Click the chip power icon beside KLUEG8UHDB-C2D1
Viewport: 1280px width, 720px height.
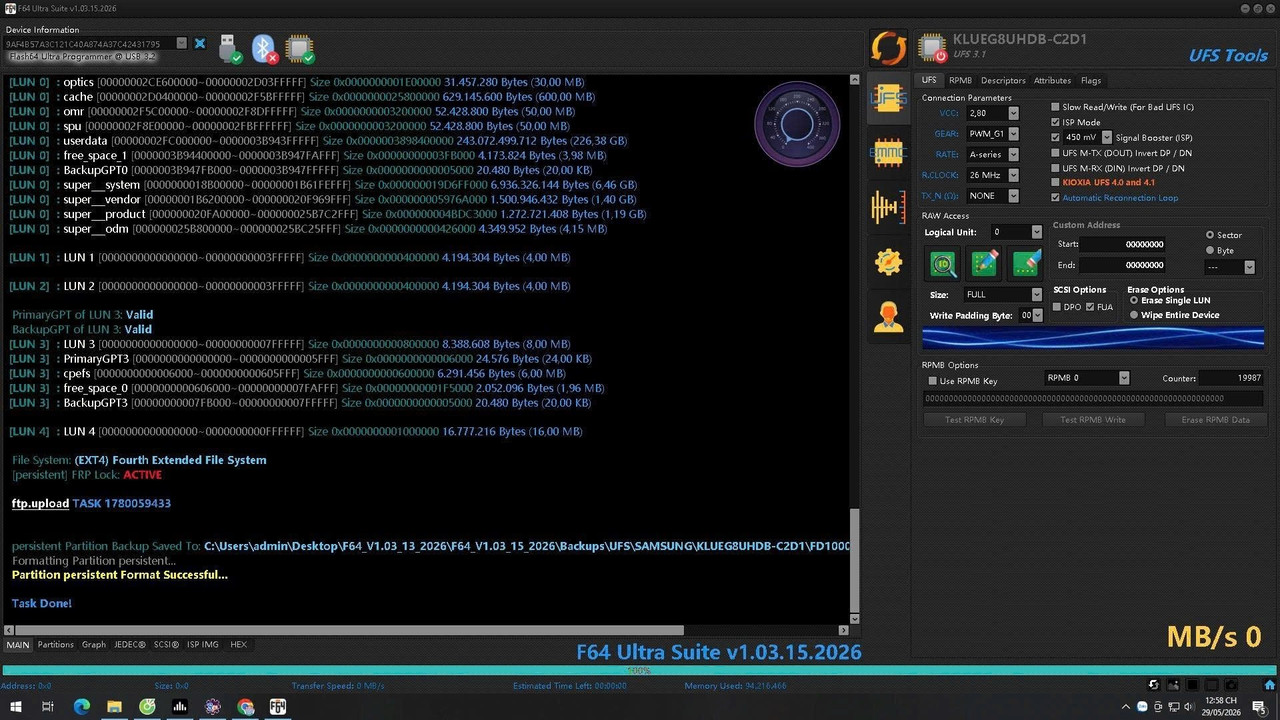point(933,48)
